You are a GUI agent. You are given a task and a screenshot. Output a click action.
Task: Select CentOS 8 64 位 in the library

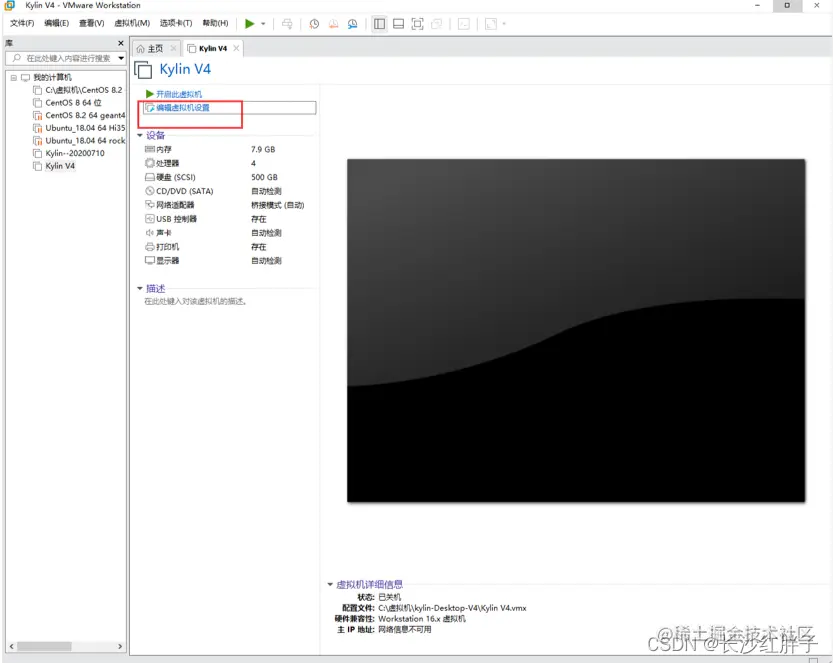point(73,103)
